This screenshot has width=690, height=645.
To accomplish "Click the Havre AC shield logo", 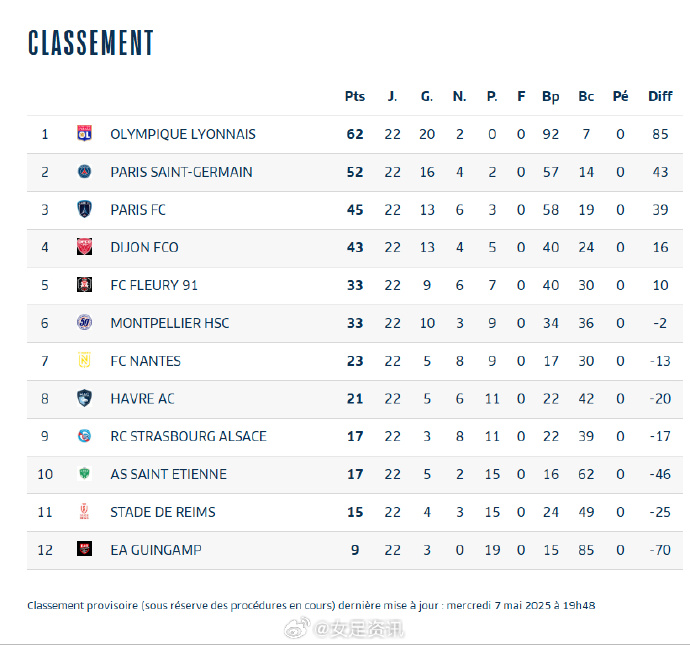I will click(x=84, y=398).
